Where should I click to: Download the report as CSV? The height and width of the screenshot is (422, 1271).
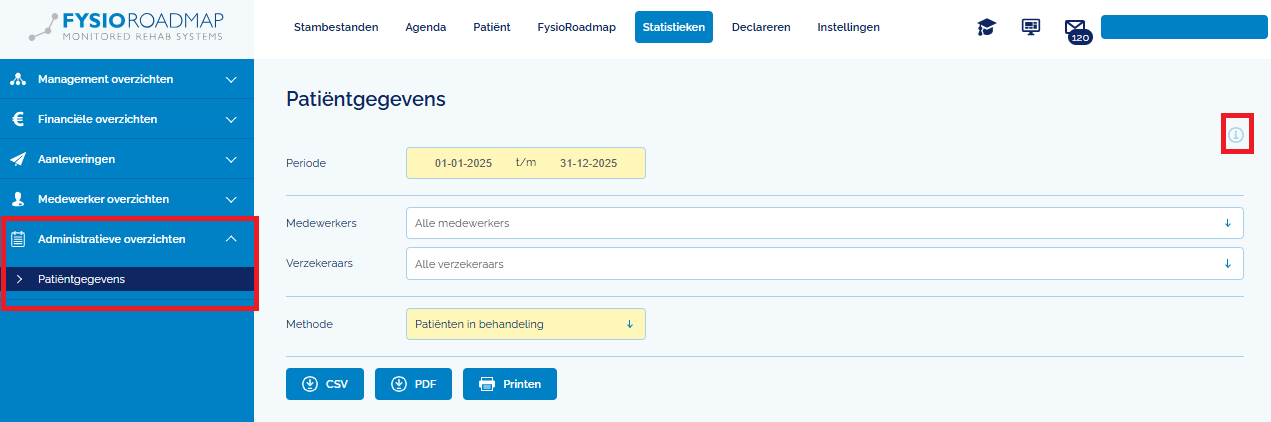click(x=325, y=384)
